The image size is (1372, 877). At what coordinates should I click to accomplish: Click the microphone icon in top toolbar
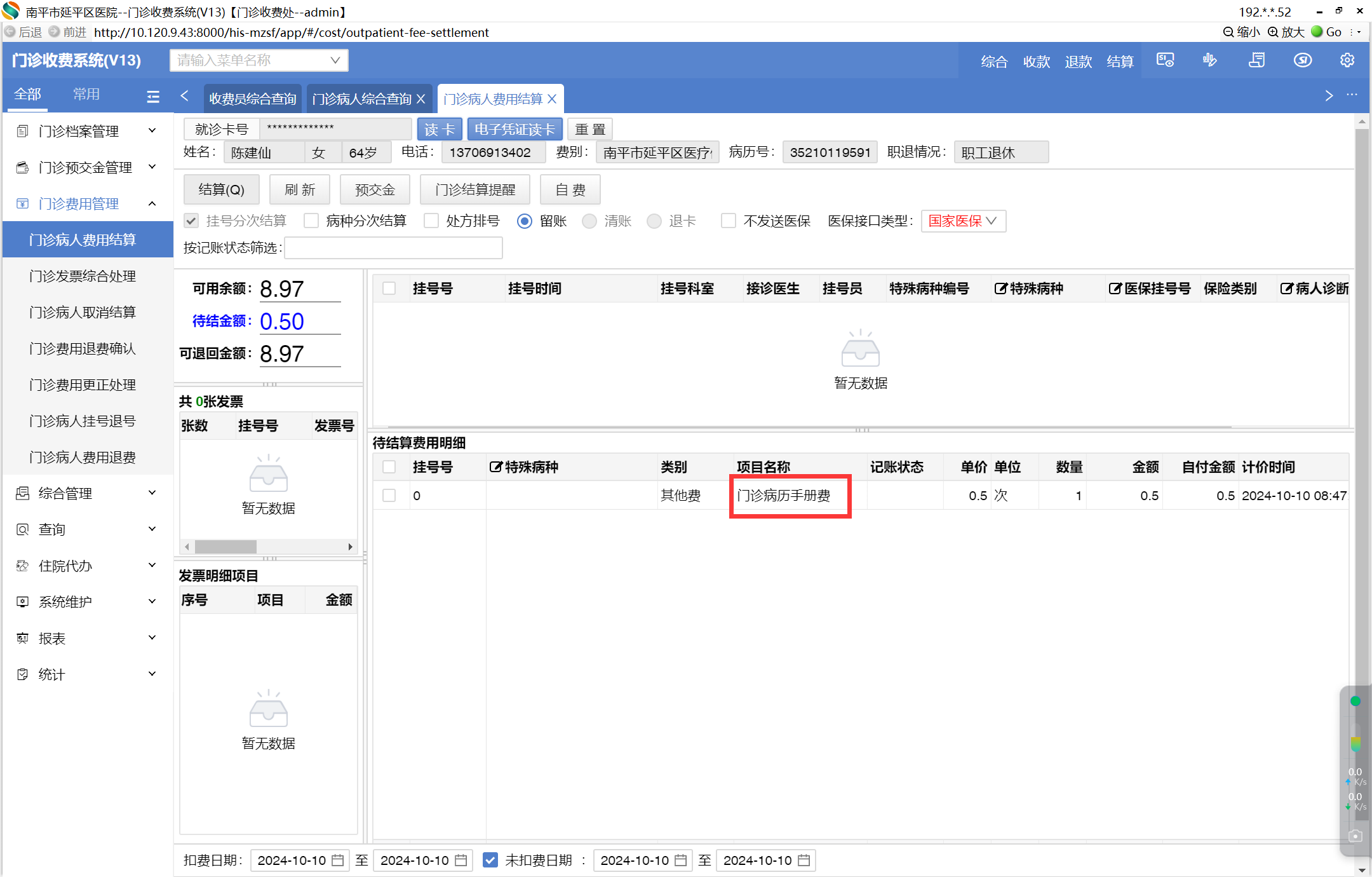[x=1209, y=60]
